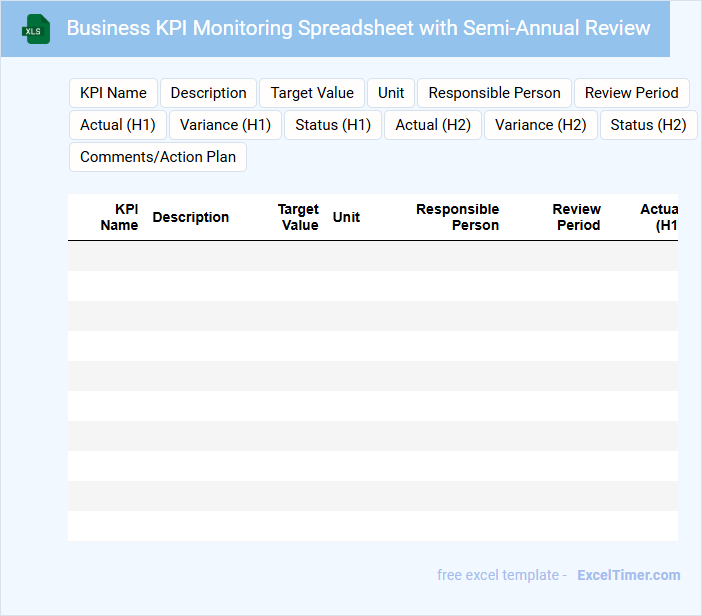This screenshot has height=616, width=702.
Task: Click the page title about KPI Monitoring Spreadsheet
Action: (x=358, y=28)
